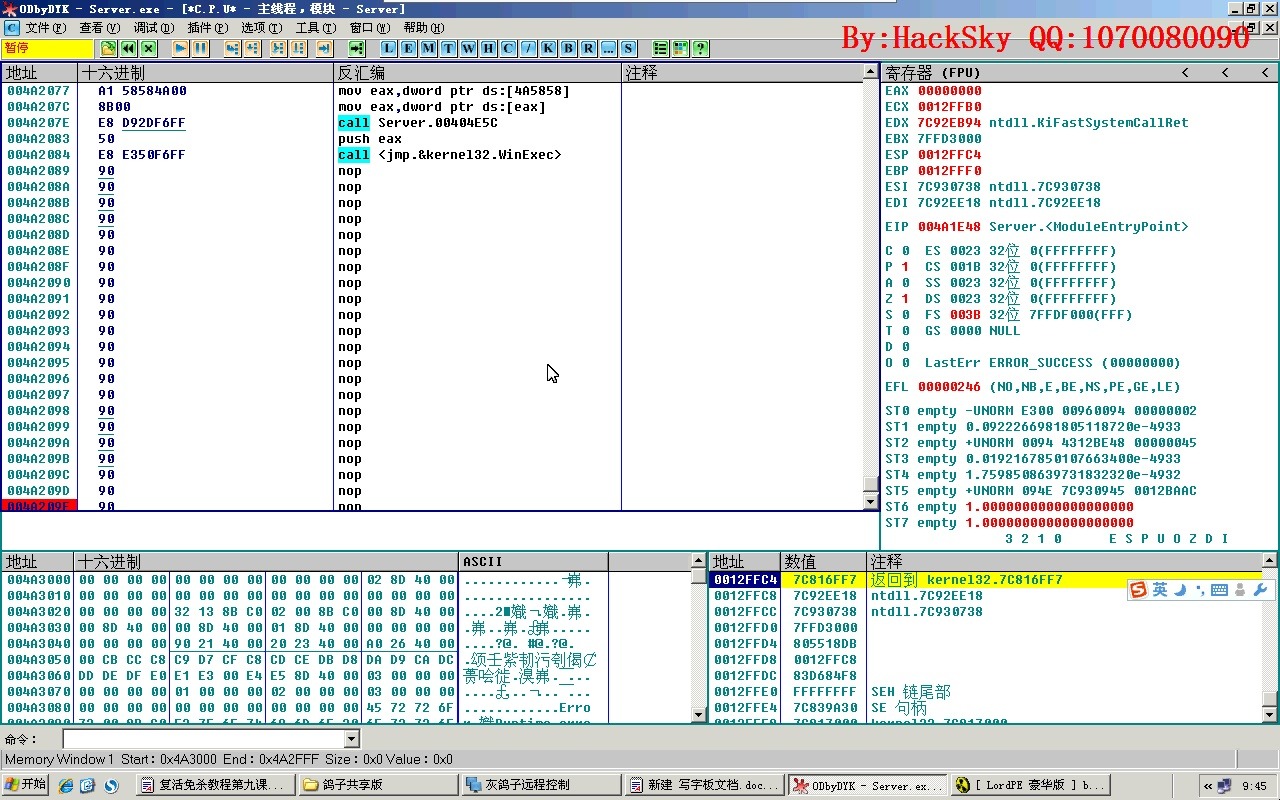Click the disassembly scrollbar up arrow

pyautogui.click(x=871, y=72)
